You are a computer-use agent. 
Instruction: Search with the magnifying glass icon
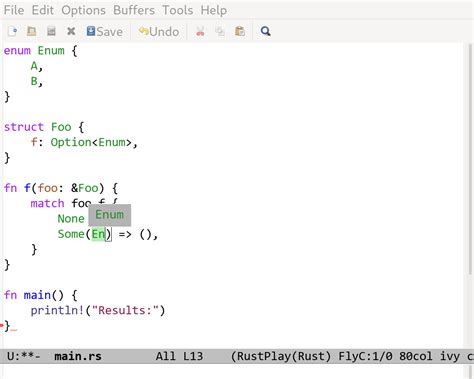(265, 31)
